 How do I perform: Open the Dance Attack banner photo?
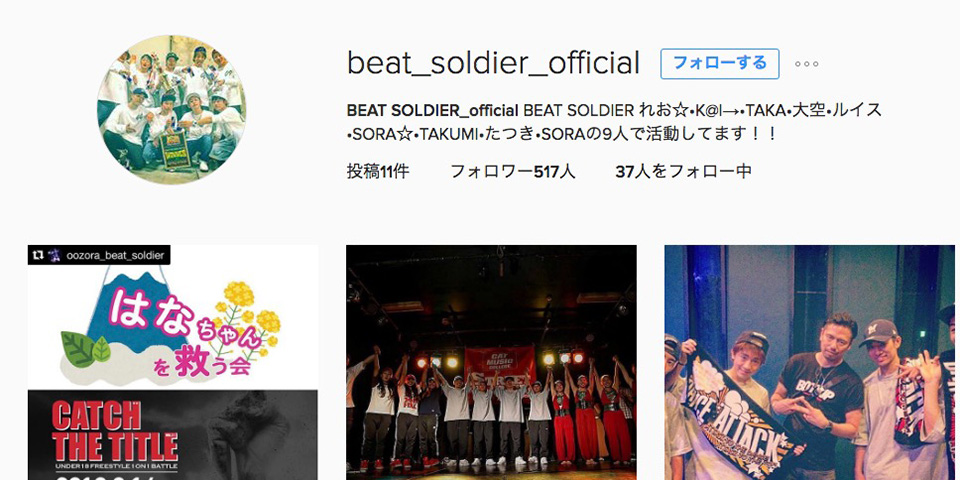(809, 362)
